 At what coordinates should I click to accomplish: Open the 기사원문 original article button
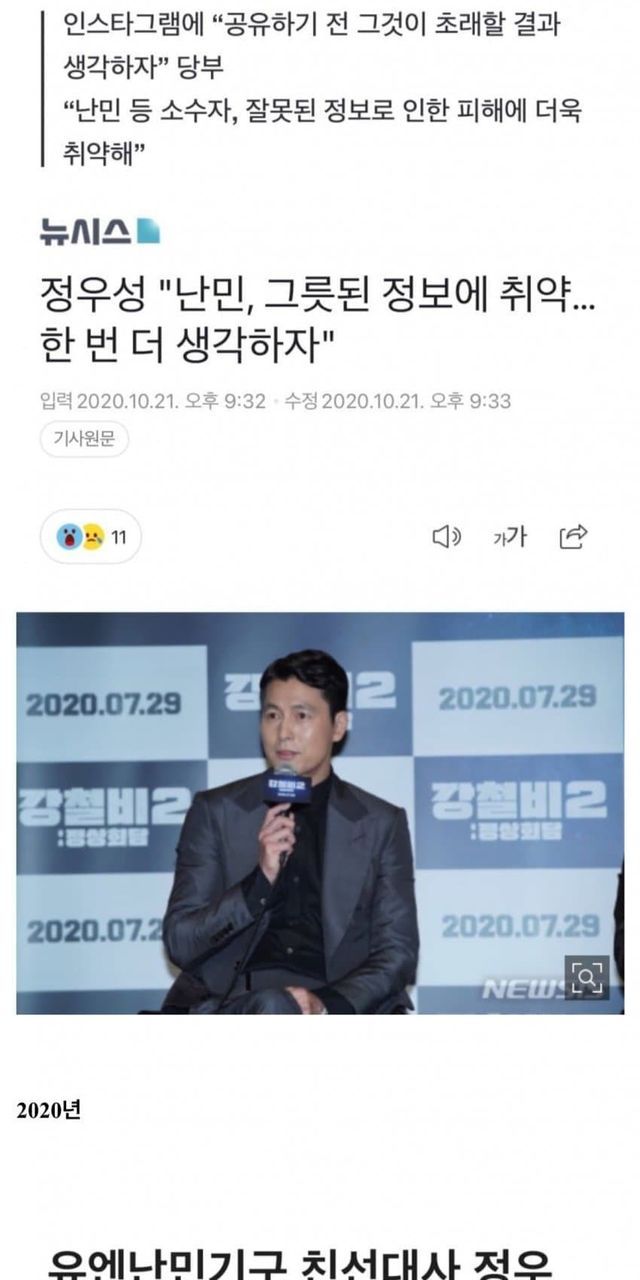coord(84,440)
